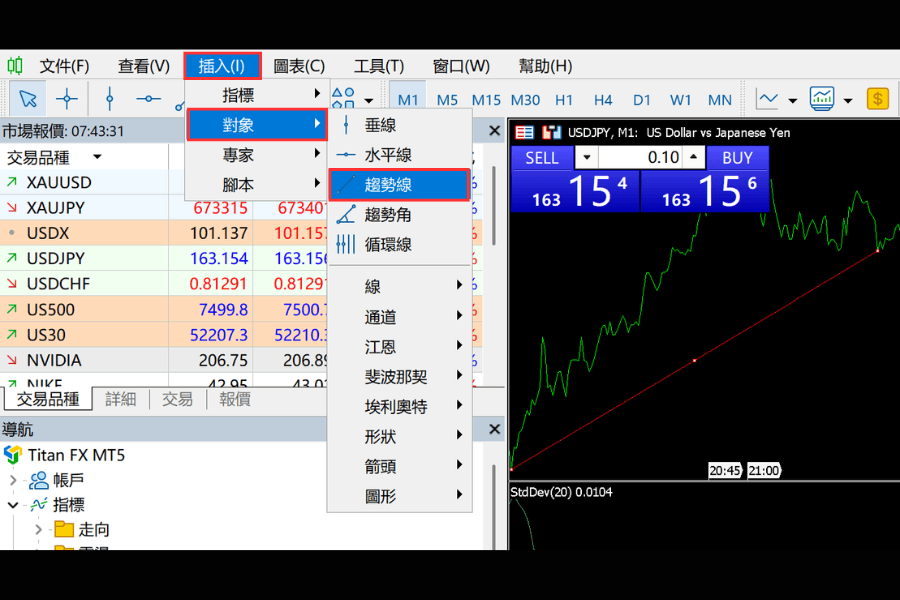Viewport: 900px width, 600px height.
Task: Click the indicators chart icon
Action: point(822,99)
